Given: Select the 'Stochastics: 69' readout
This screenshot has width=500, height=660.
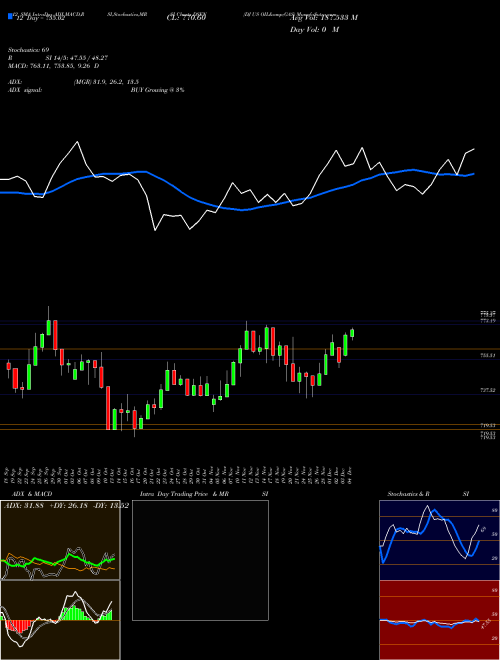Looking at the screenshot, I should 28,50.
